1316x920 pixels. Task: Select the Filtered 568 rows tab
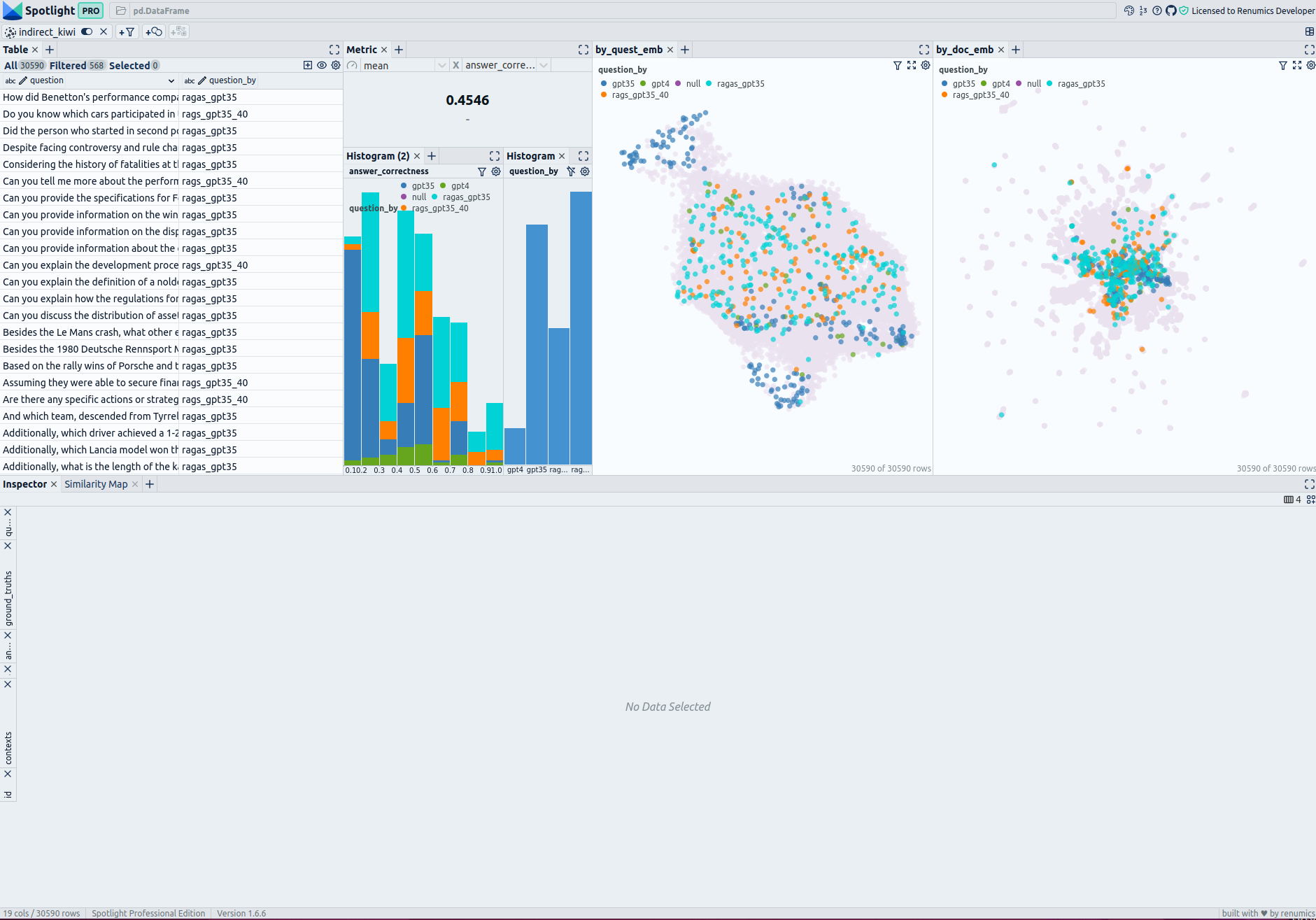pos(77,65)
